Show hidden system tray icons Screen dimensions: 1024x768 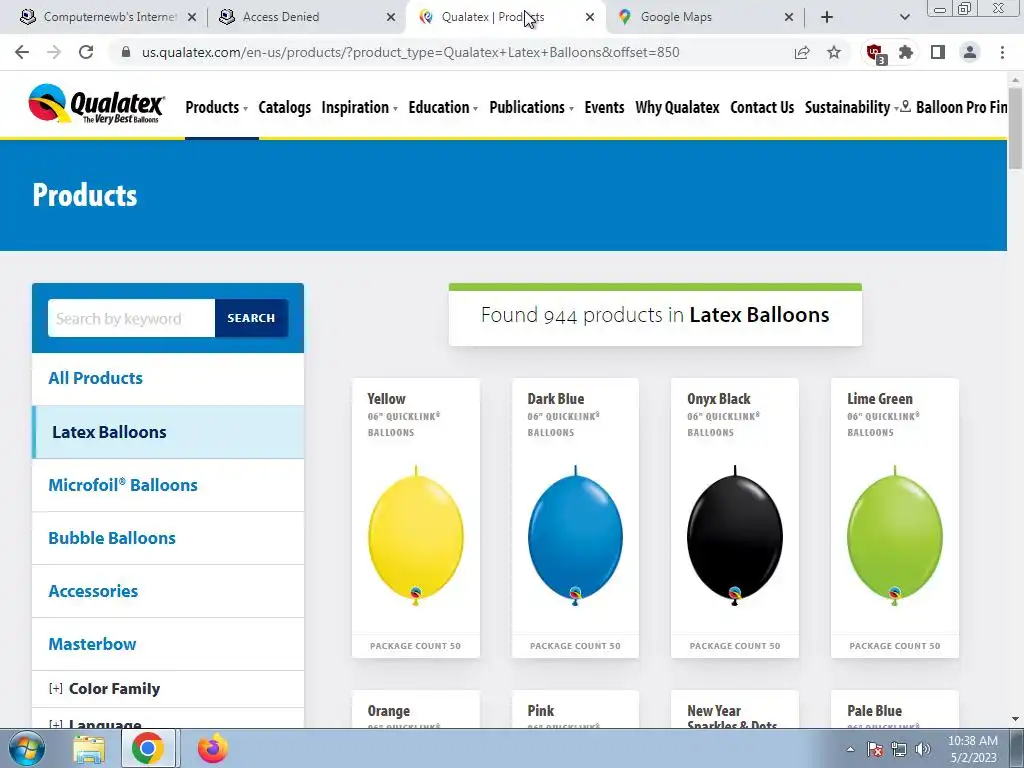click(850, 749)
